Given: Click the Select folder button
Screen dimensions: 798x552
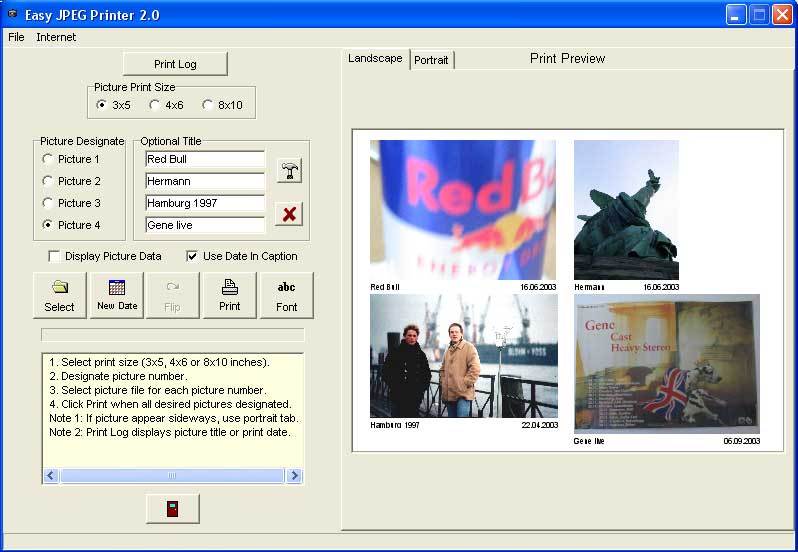Looking at the screenshot, I should tap(60, 295).
